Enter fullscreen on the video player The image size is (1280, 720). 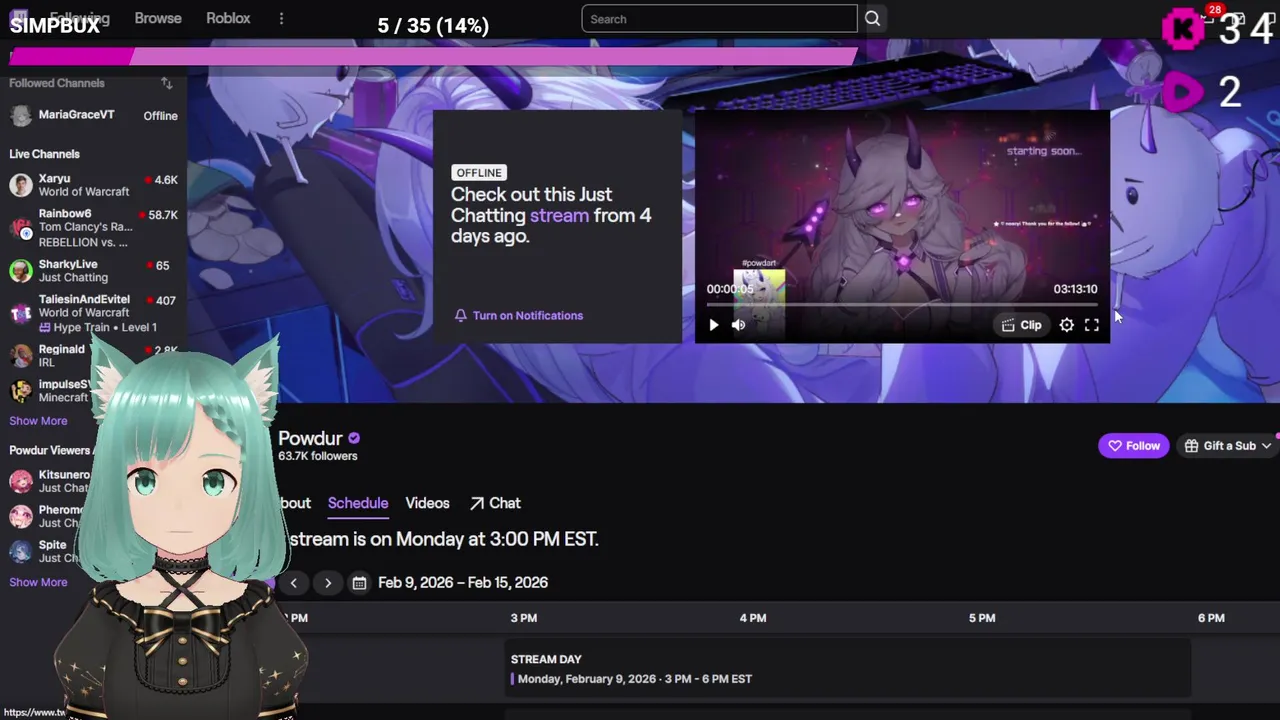click(1092, 325)
